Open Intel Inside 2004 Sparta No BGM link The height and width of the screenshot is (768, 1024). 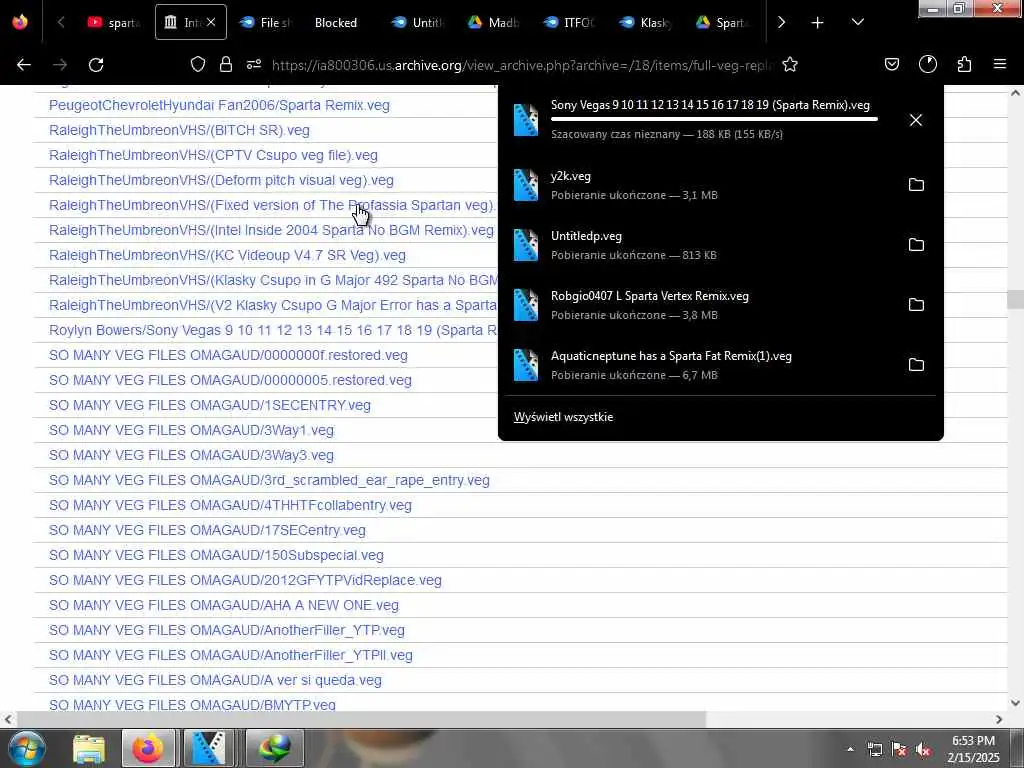pyautogui.click(x=271, y=230)
